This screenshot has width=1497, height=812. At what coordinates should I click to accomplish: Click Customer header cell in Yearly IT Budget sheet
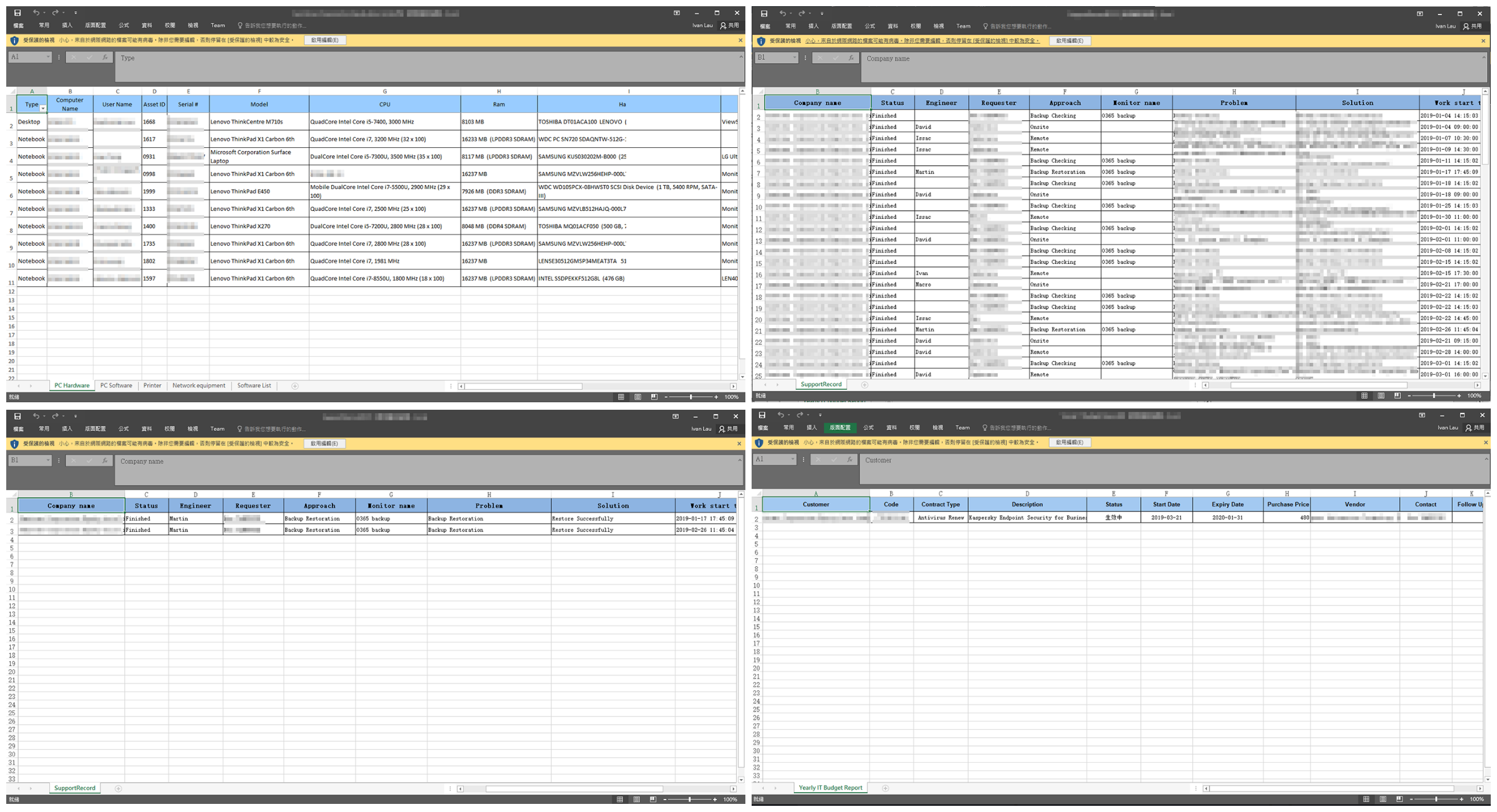815,504
